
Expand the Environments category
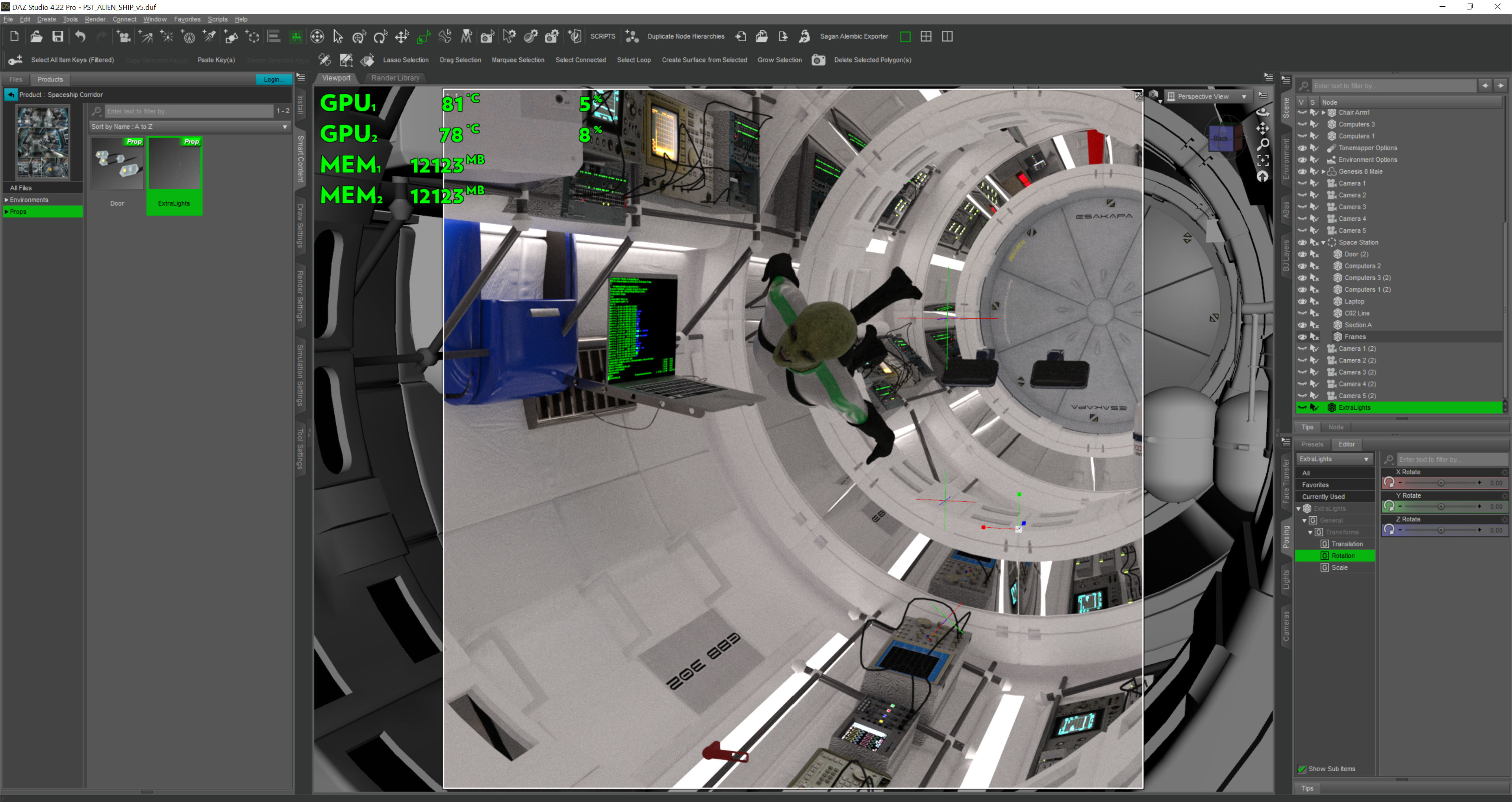(x=6, y=200)
